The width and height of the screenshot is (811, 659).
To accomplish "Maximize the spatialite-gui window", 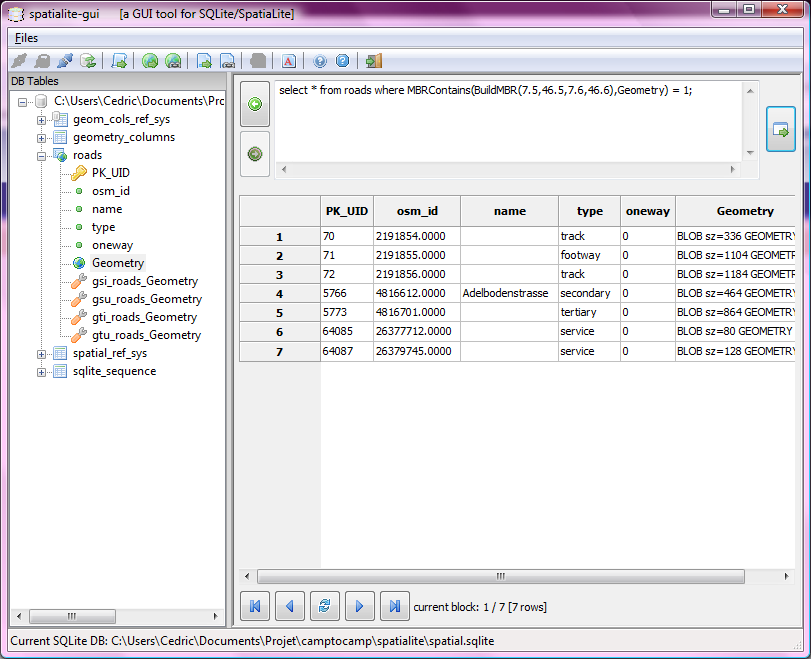I will click(x=749, y=9).
